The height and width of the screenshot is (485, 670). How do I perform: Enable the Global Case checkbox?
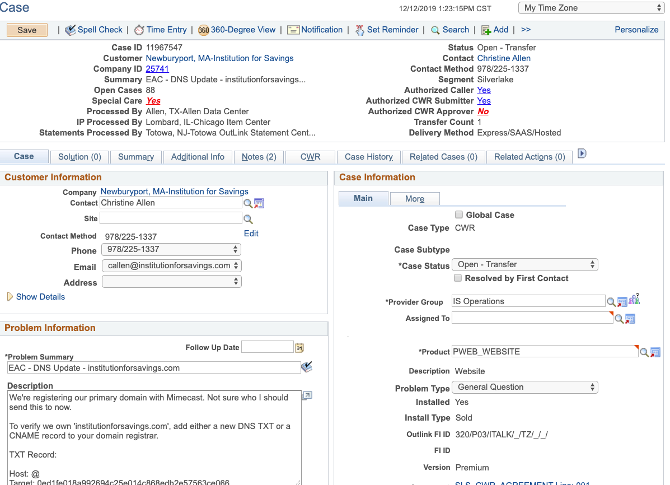[458, 215]
